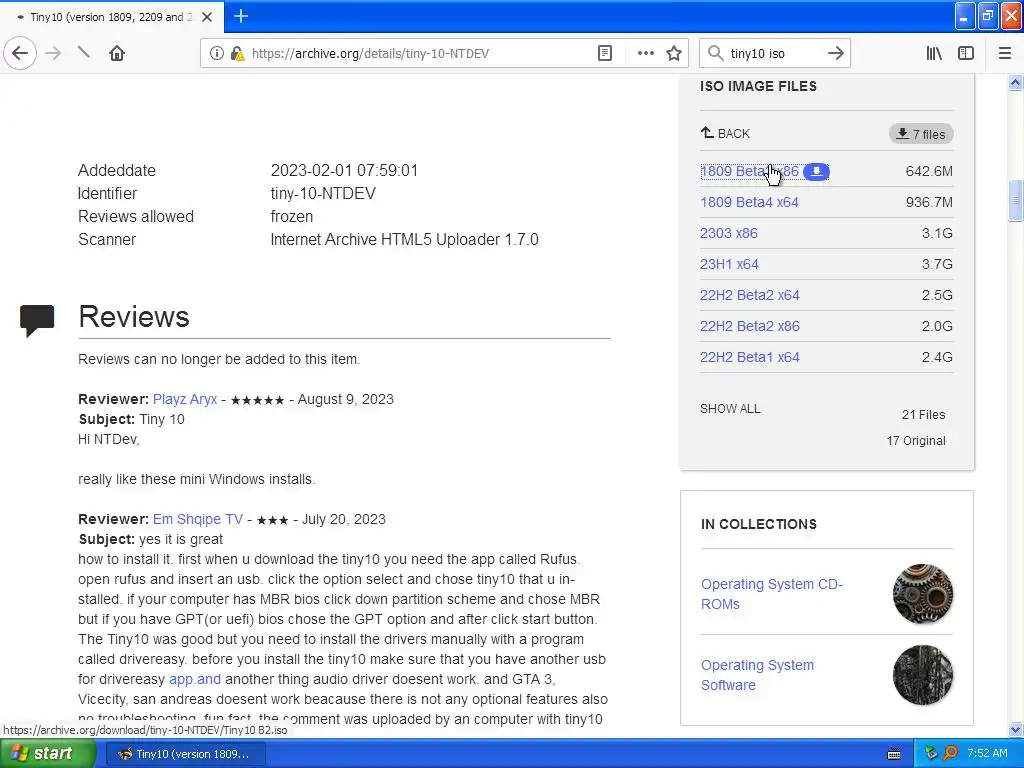Open the page actions ellipsis menu
This screenshot has width=1024, height=768.
tap(645, 53)
